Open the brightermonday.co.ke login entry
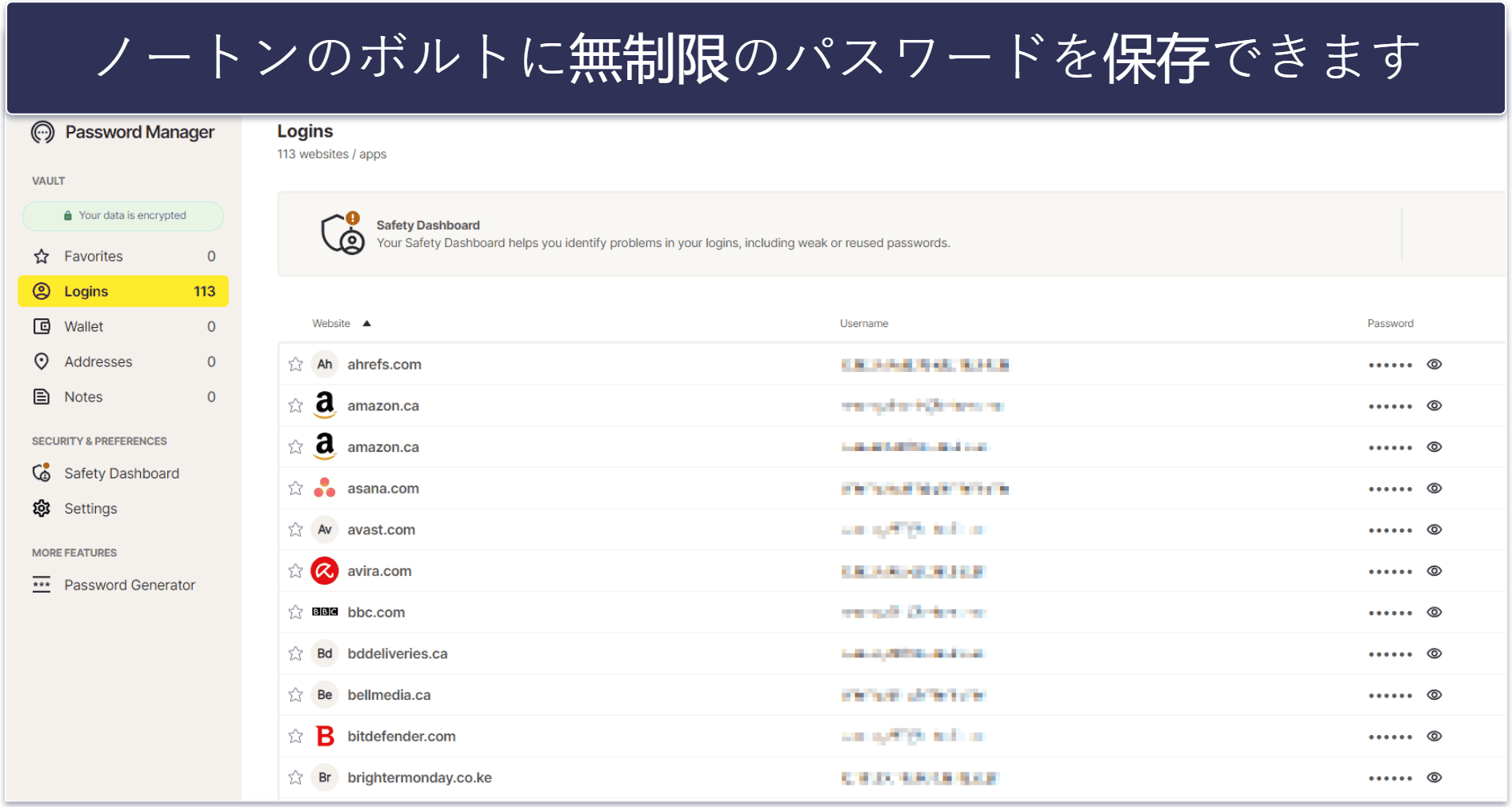The image size is (1512, 807). (x=892, y=777)
